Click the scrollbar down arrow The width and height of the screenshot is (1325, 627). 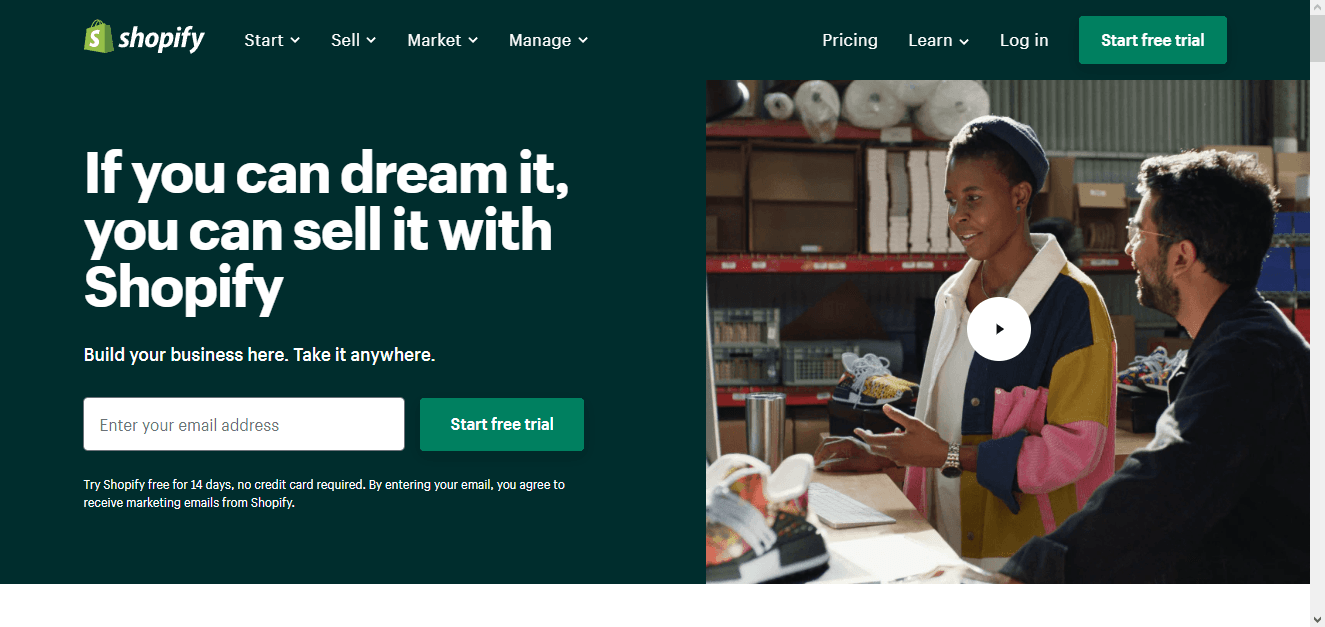tap(1317, 618)
